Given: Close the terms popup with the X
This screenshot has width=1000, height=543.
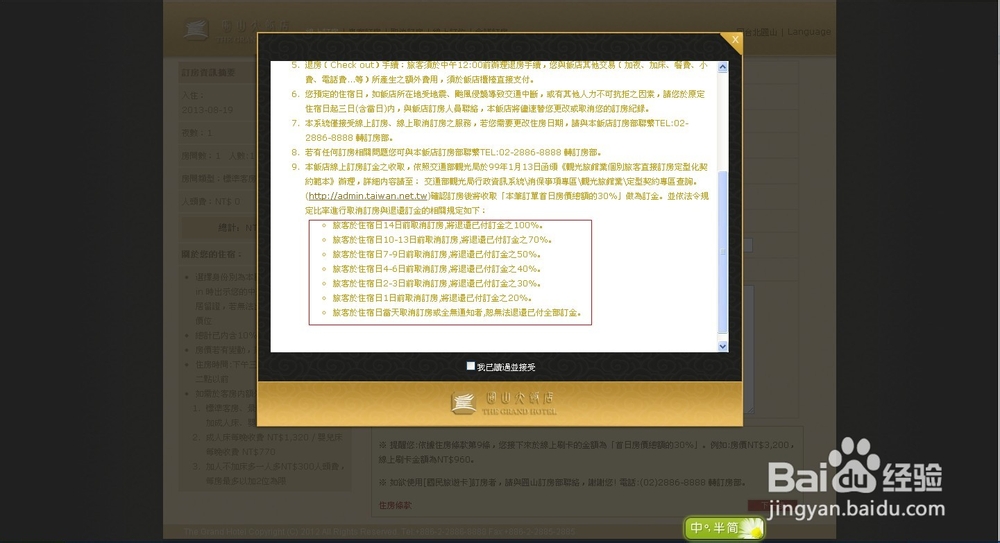Looking at the screenshot, I should 735,40.
